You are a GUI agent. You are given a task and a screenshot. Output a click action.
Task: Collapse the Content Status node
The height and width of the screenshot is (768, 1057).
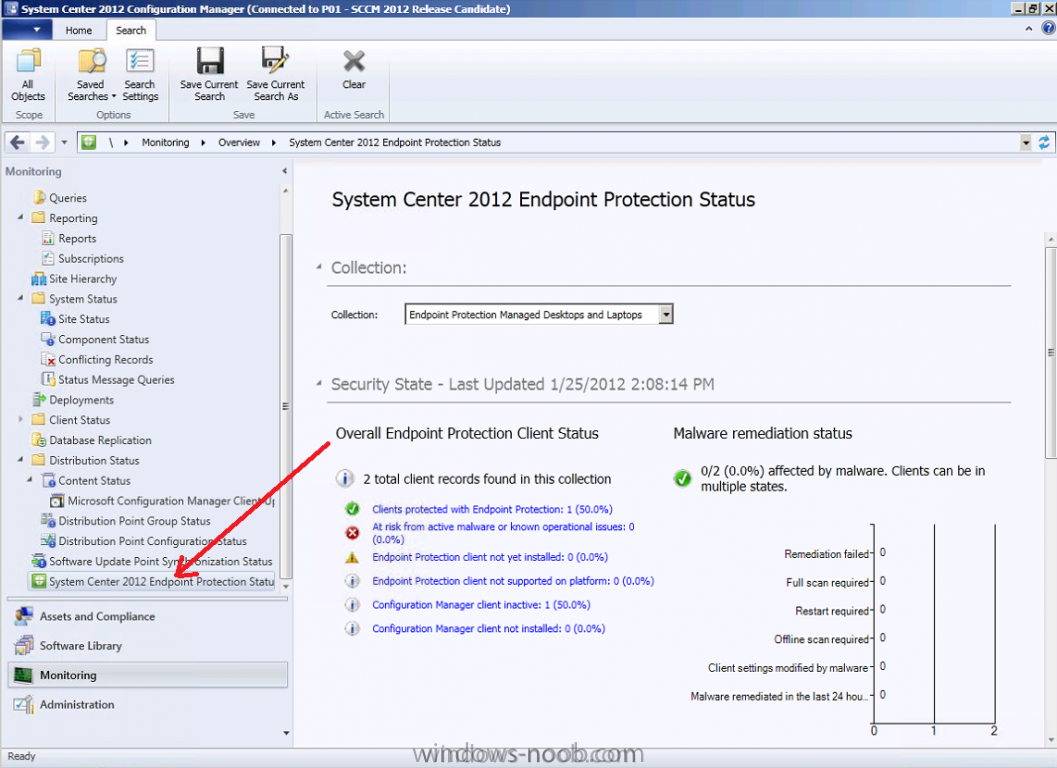pos(30,480)
